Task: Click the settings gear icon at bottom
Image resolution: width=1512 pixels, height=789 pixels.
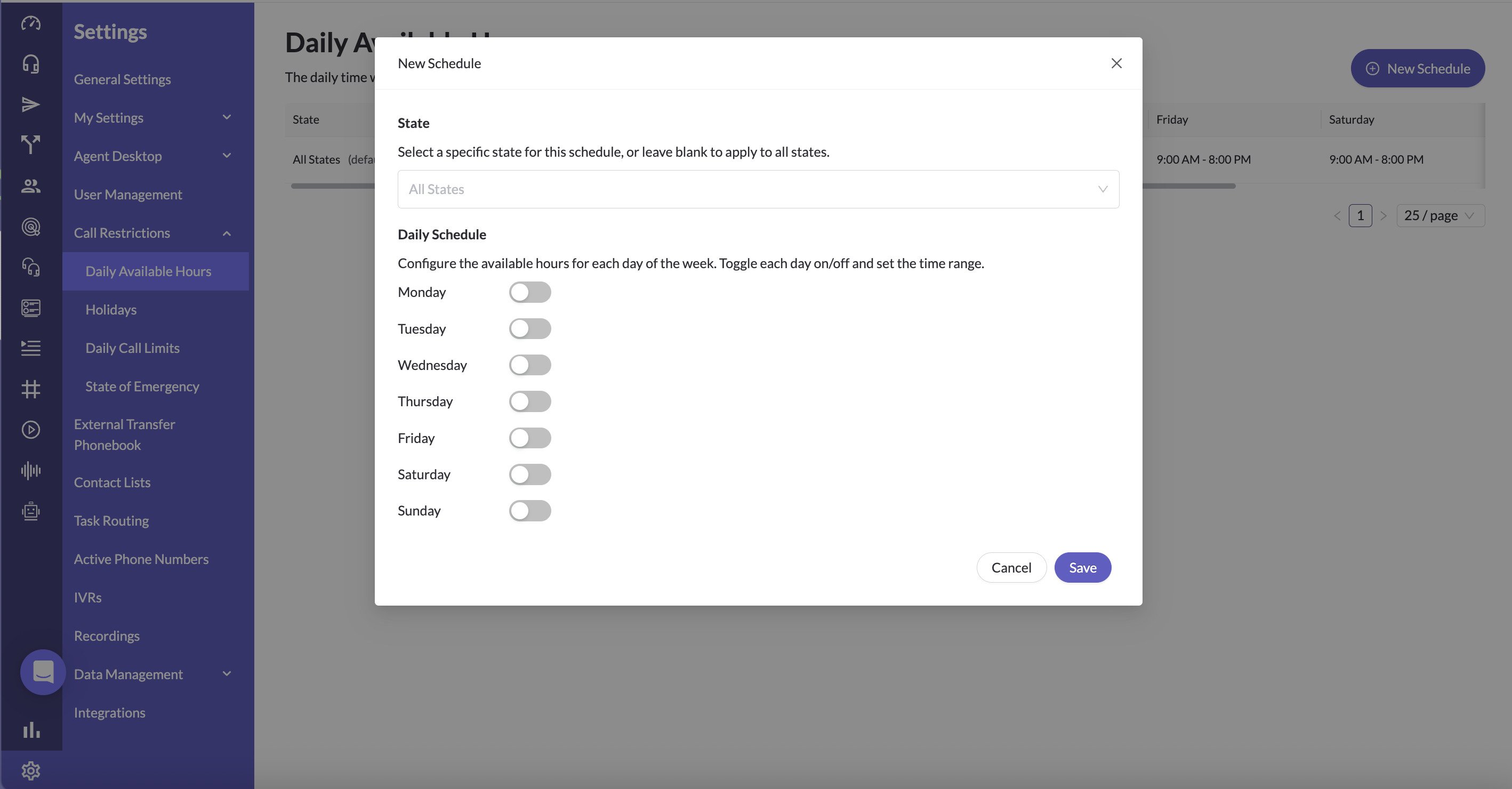Action: [x=30, y=770]
